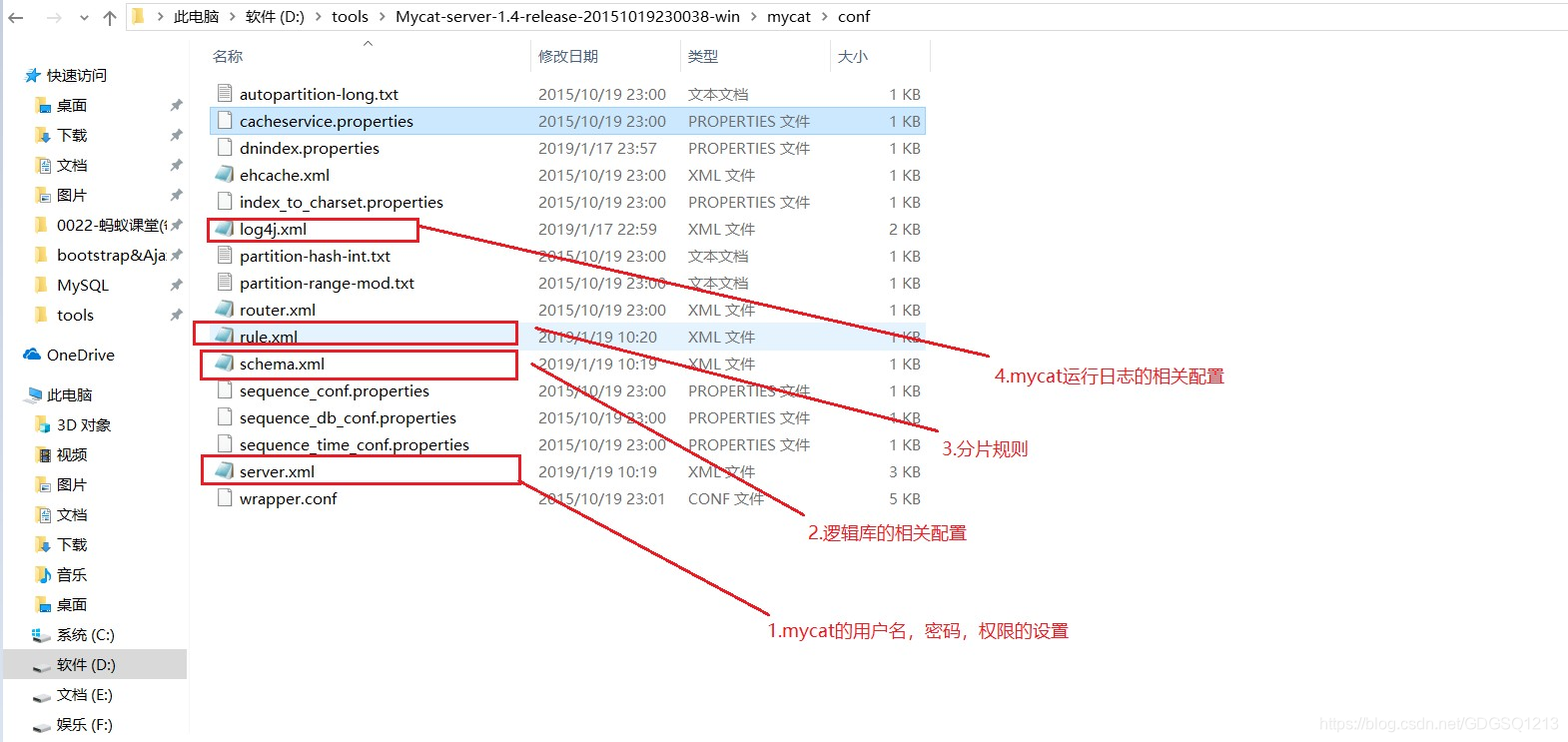Sort by the 名称 column header

(228, 56)
